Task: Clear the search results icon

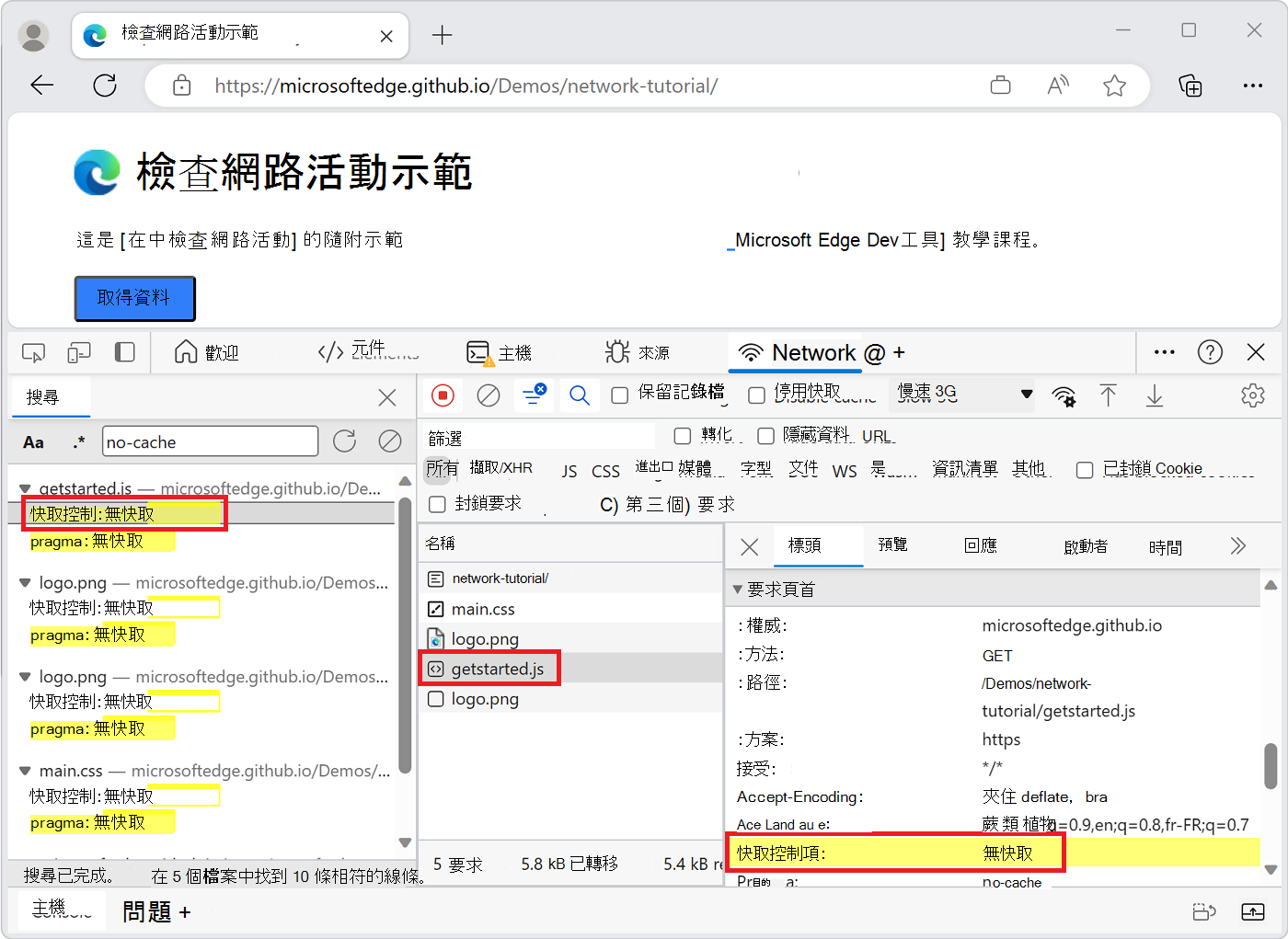Action: click(390, 441)
